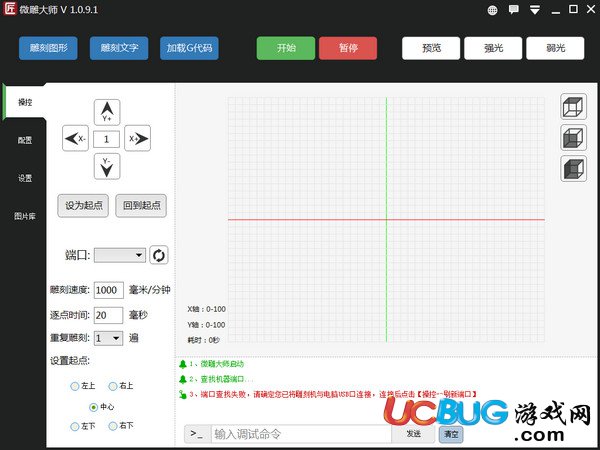Open the 端口 port dropdown
600x450 pixels.
point(120,255)
